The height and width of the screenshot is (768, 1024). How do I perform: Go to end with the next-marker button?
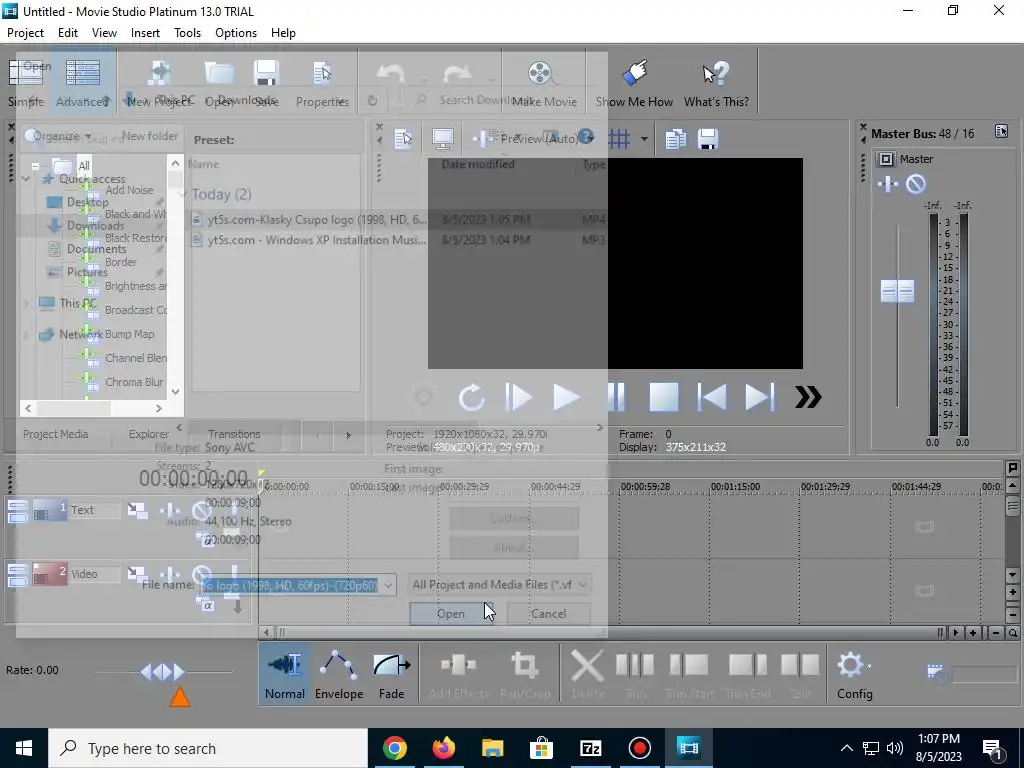(x=760, y=397)
